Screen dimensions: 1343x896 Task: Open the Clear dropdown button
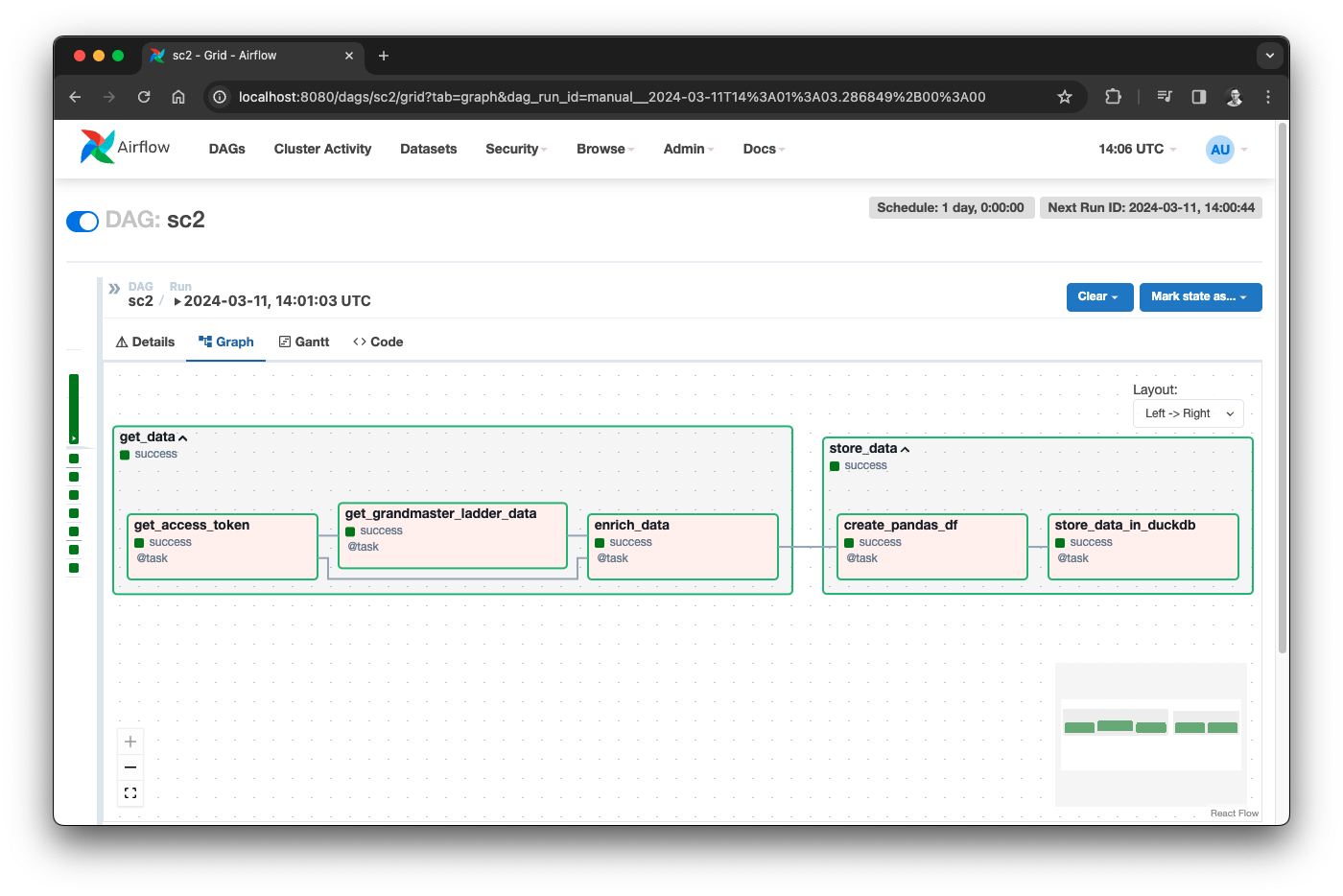coord(1099,297)
